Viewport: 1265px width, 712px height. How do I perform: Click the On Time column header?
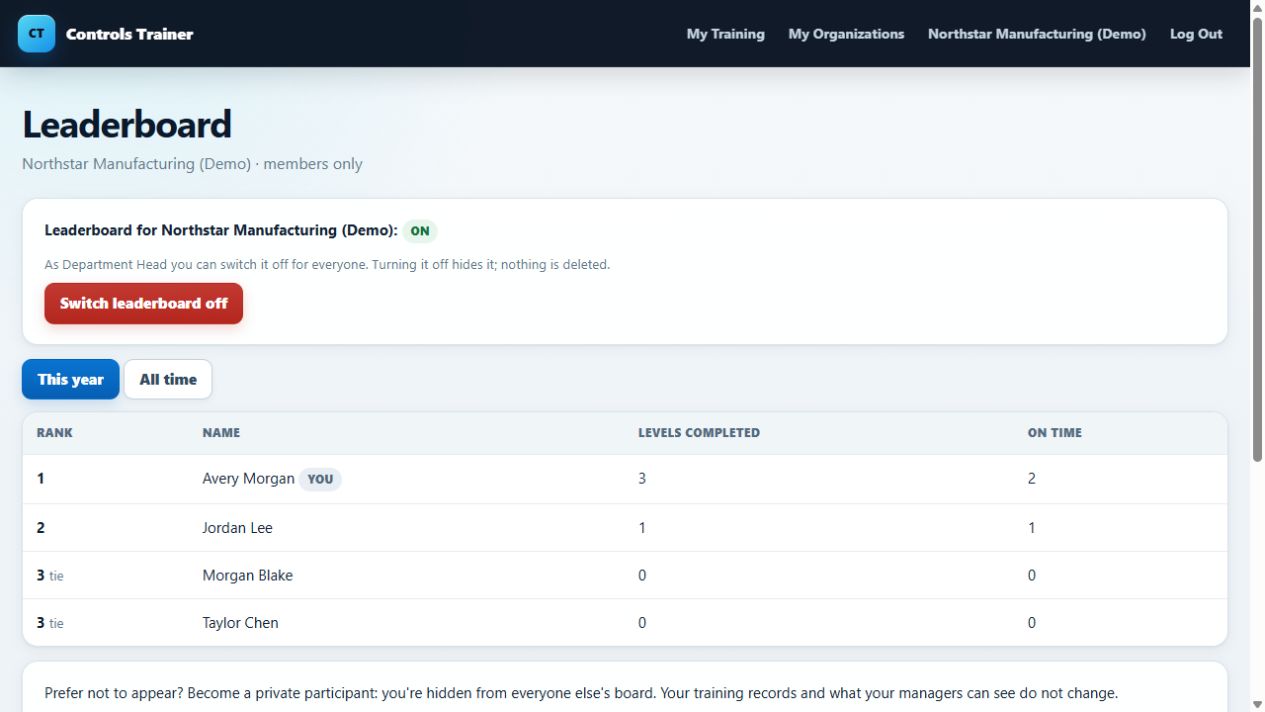1055,433
